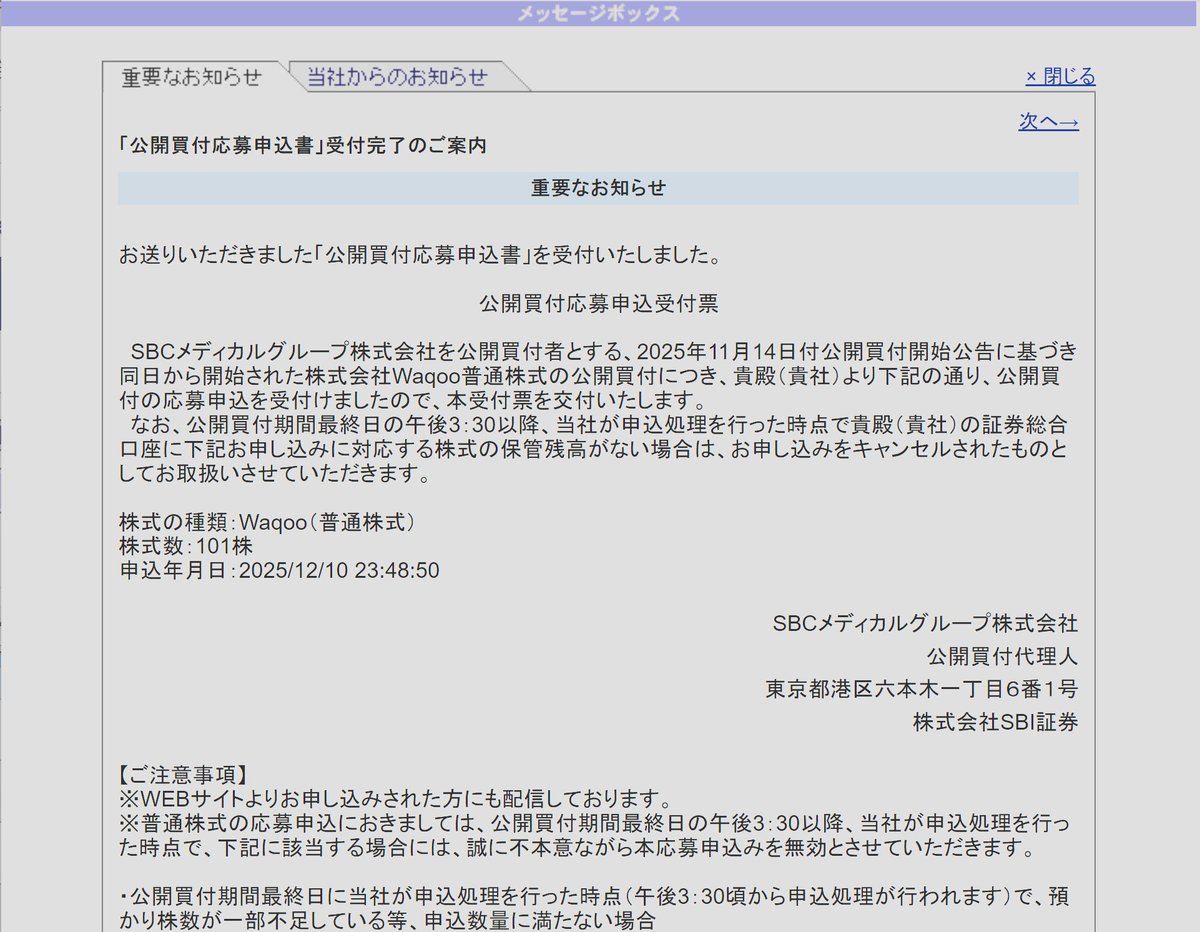Click the paragraph line starting なお、公開買付期間最終日の午後3:30以降
This screenshot has width=1200, height=932.
(598, 427)
